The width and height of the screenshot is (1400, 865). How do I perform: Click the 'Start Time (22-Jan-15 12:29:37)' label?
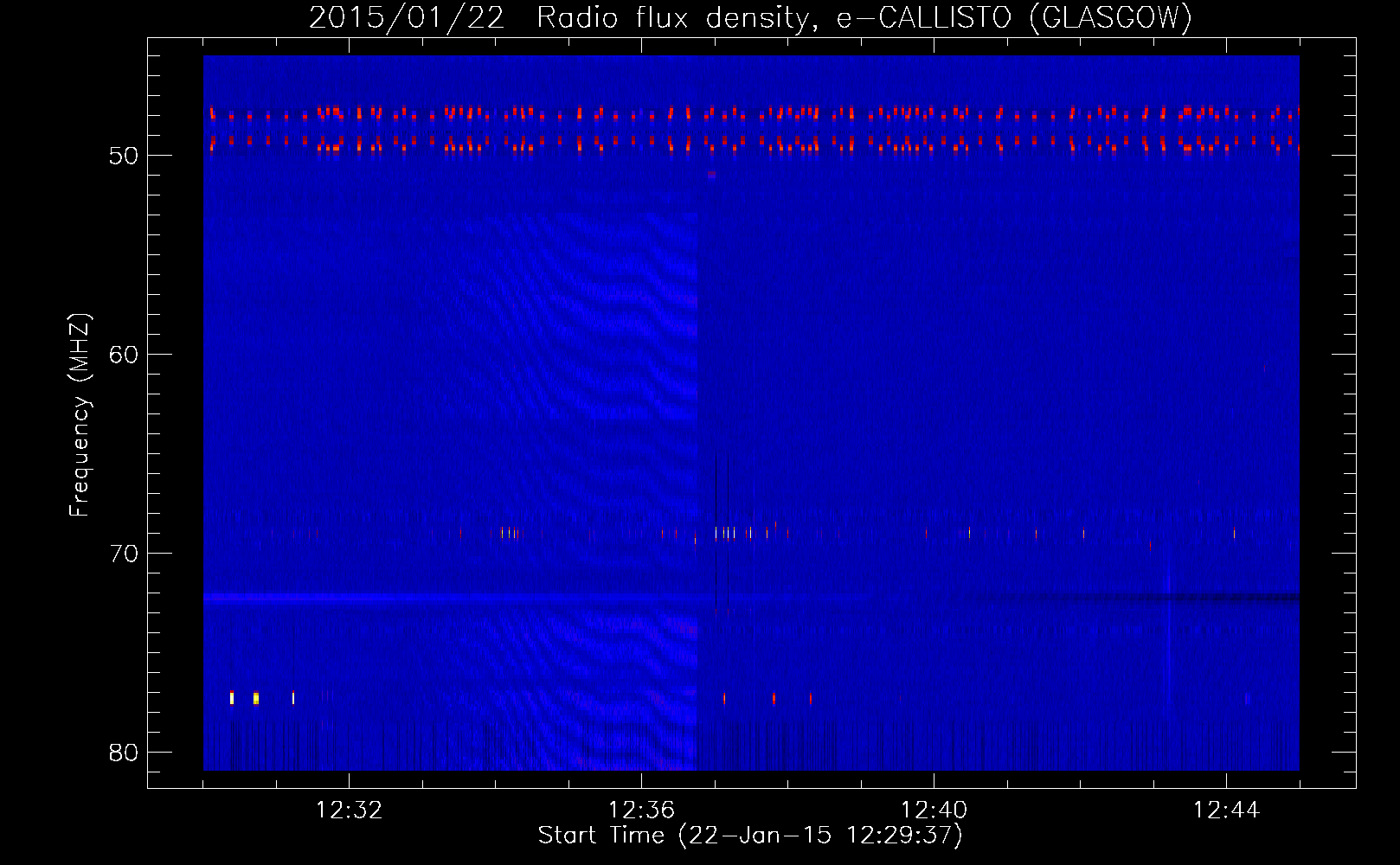[x=750, y=836]
